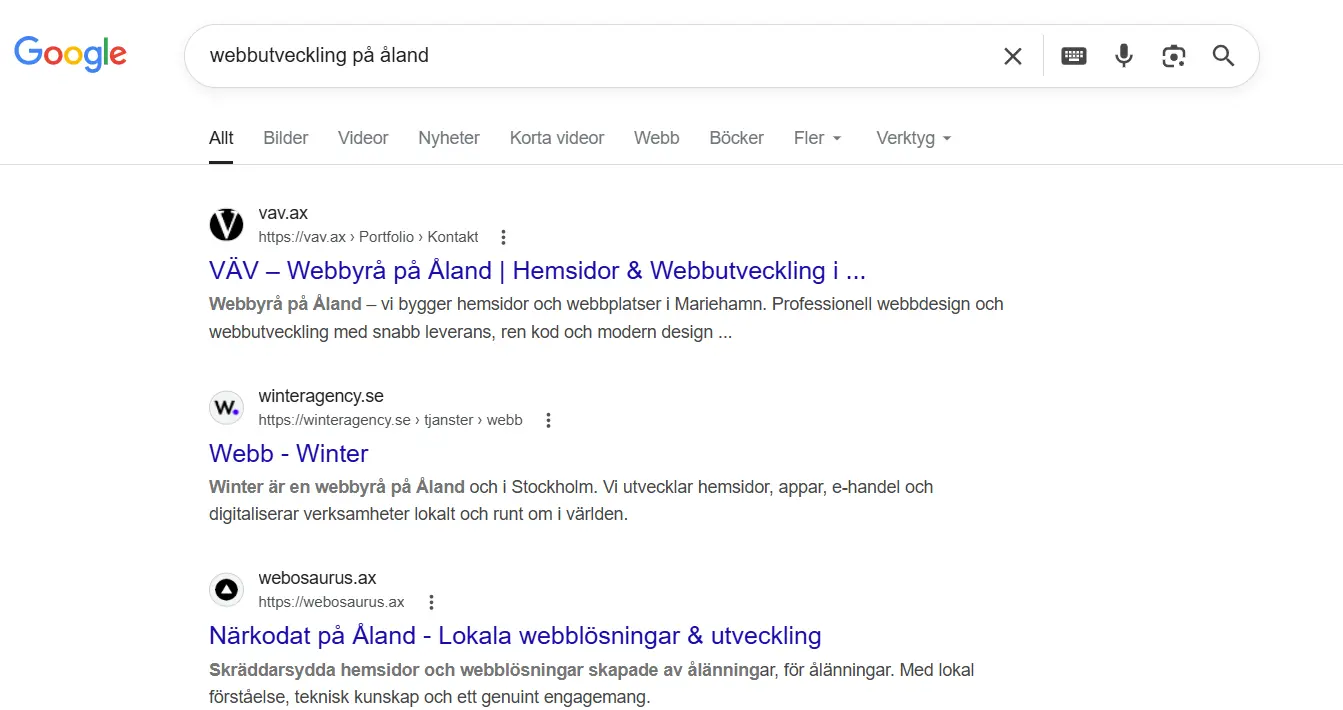Clear the search query with the X icon
The width and height of the screenshot is (1343, 710).
click(1012, 56)
